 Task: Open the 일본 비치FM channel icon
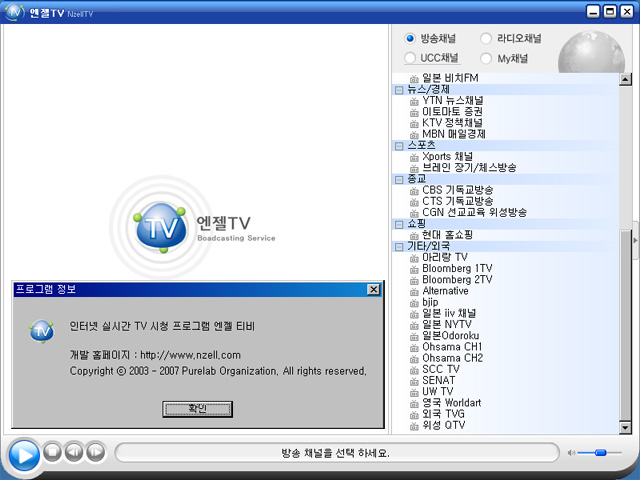tap(414, 79)
